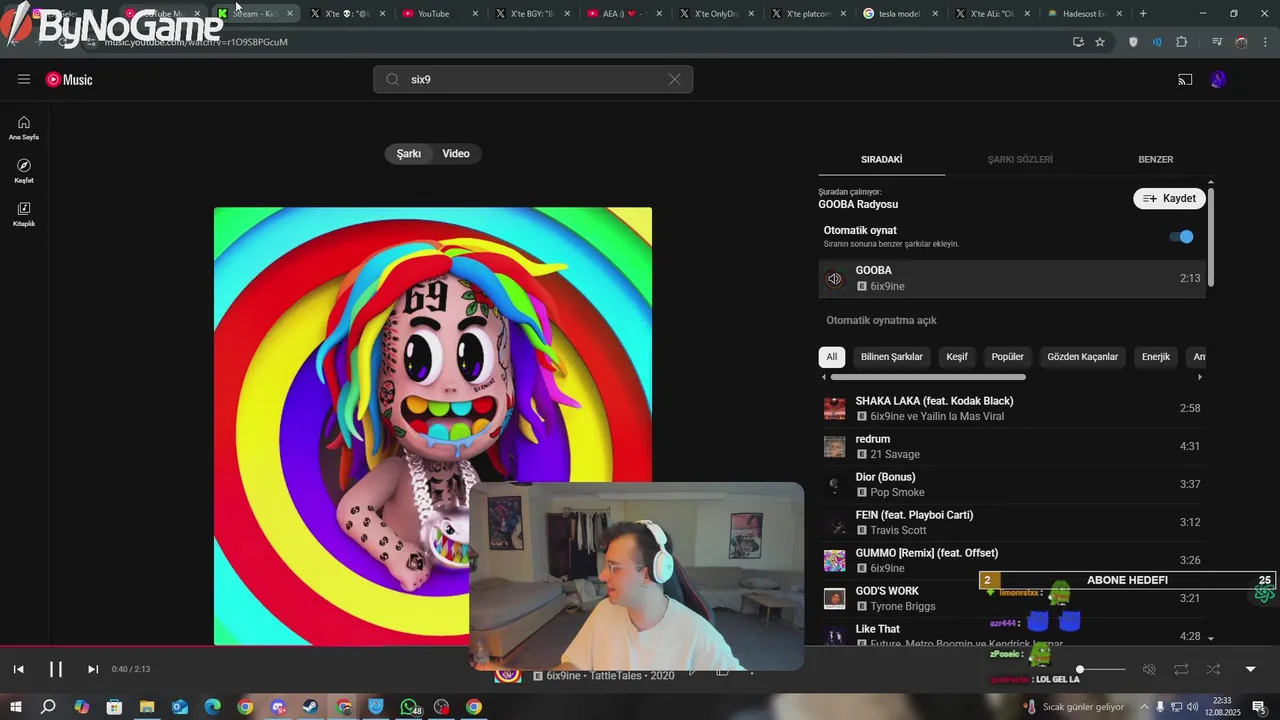Screen dimensions: 1280x720
Task: Open a new browser tab
Action: [1143, 14]
